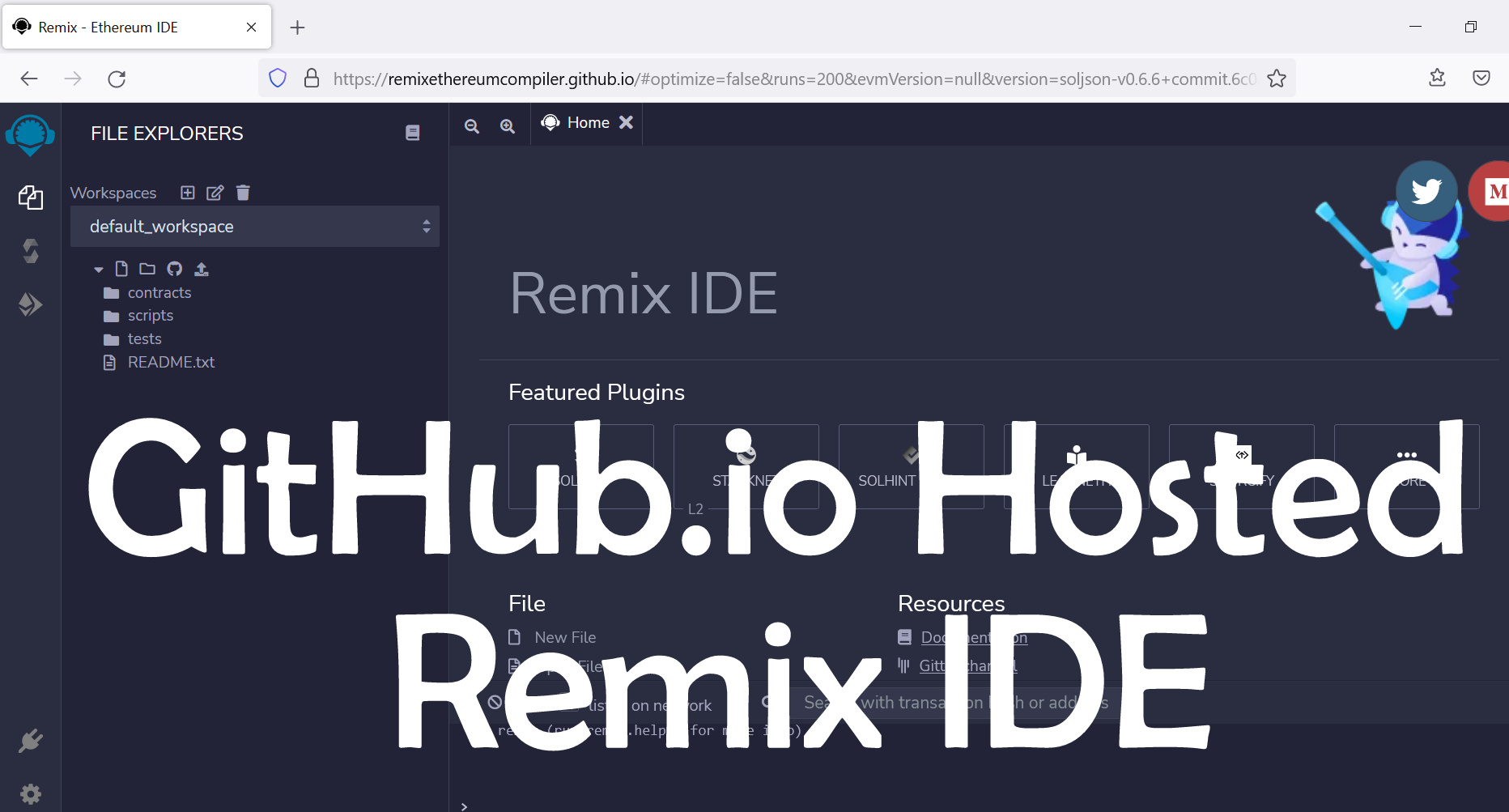The width and height of the screenshot is (1509, 812).
Task: Click the GitHub gist publish icon
Action: [175, 269]
